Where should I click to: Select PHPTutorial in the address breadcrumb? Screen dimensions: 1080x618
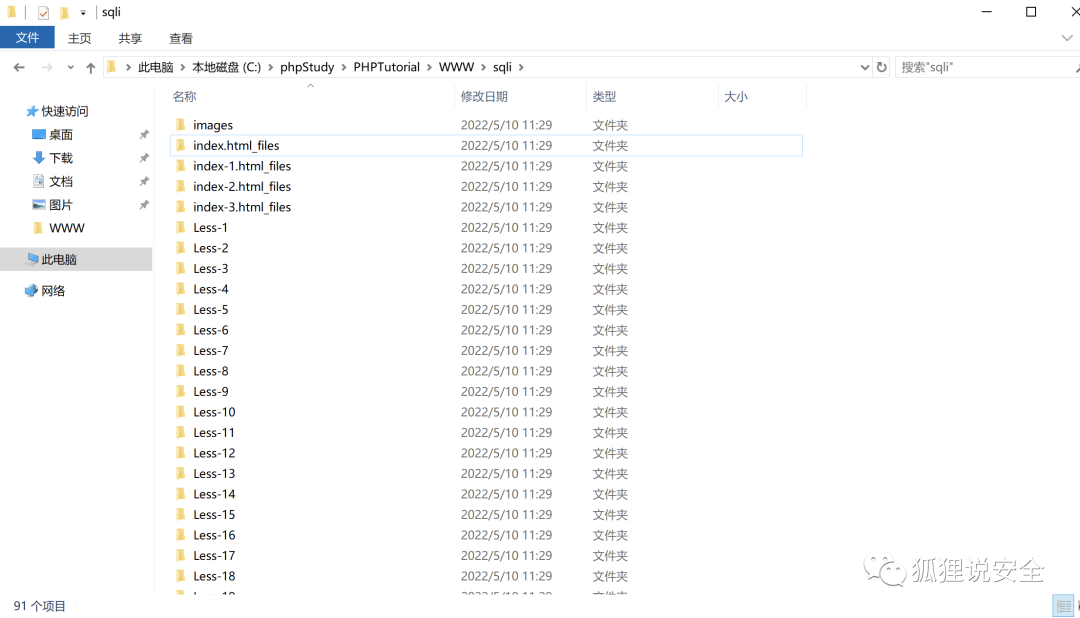[386, 67]
